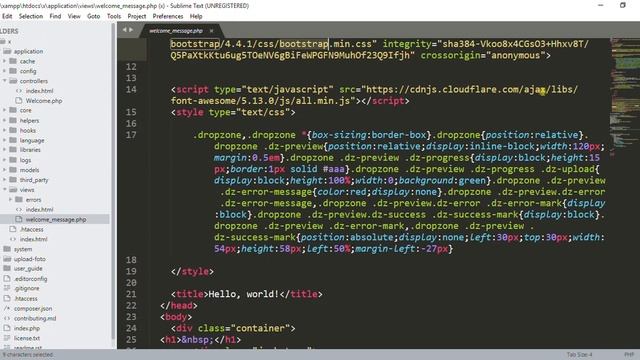This screenshot has width=640, height=360.
Task: Expand the logs folder arrow
Action: coord(5,160)
